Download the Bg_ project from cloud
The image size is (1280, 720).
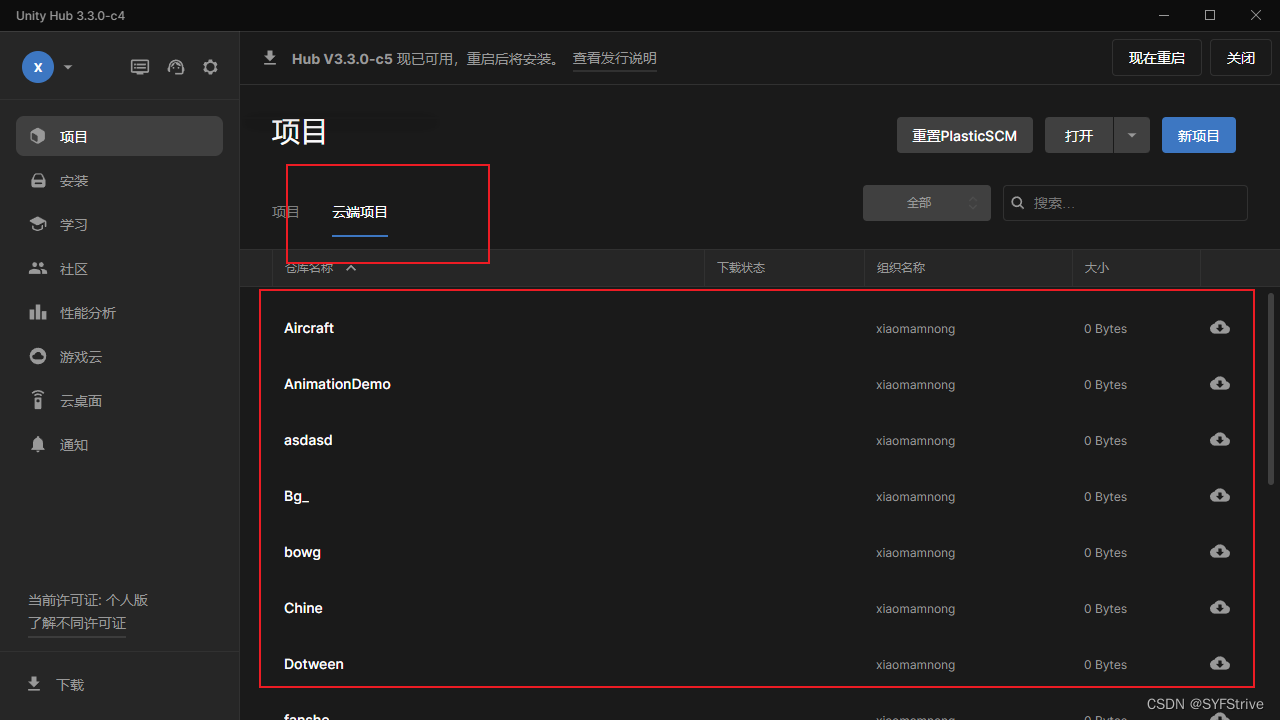pyautogui.click(x=1220, y=495)
